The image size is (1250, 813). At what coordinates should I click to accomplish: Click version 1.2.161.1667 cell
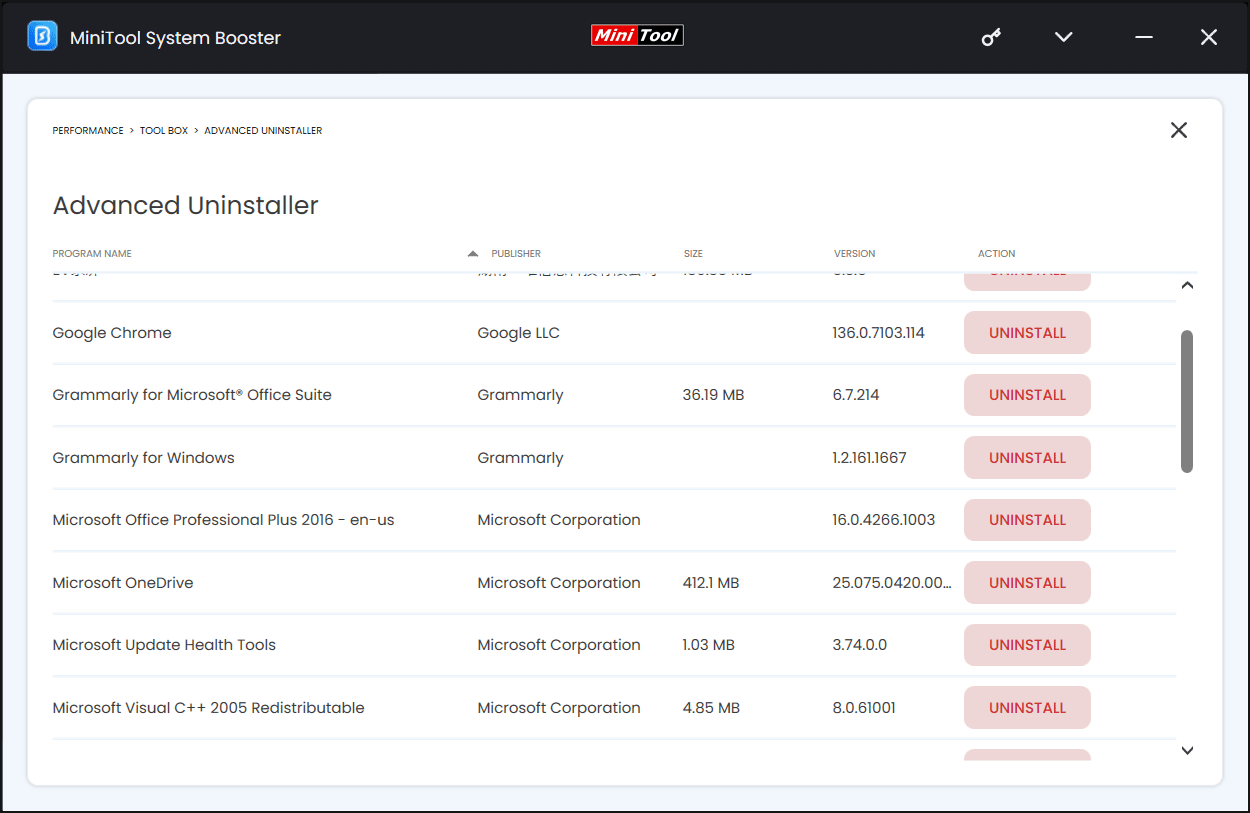tap(869, 458)
